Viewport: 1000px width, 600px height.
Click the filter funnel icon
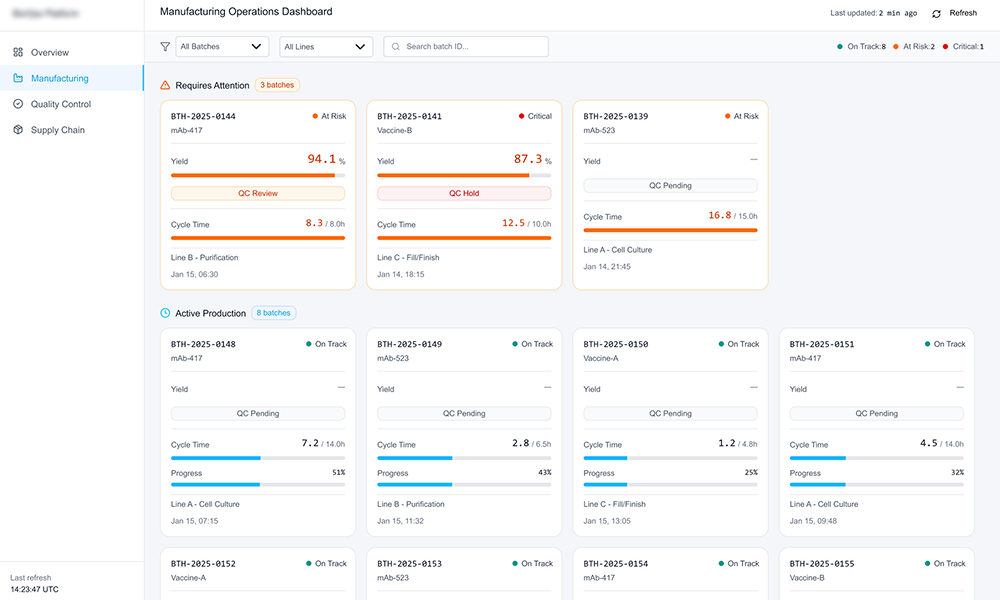(x=165, y=46)
